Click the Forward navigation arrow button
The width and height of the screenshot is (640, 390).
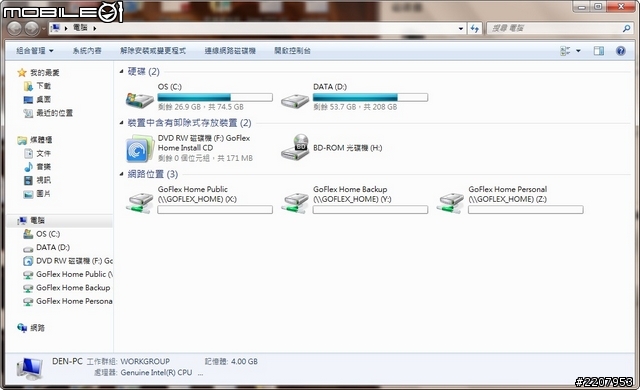point(31,29)
